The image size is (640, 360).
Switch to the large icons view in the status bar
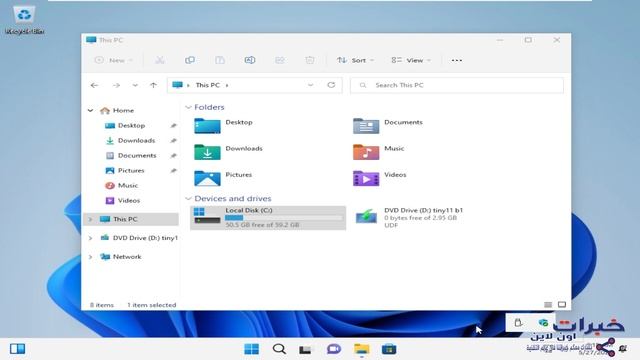[562, 304]
